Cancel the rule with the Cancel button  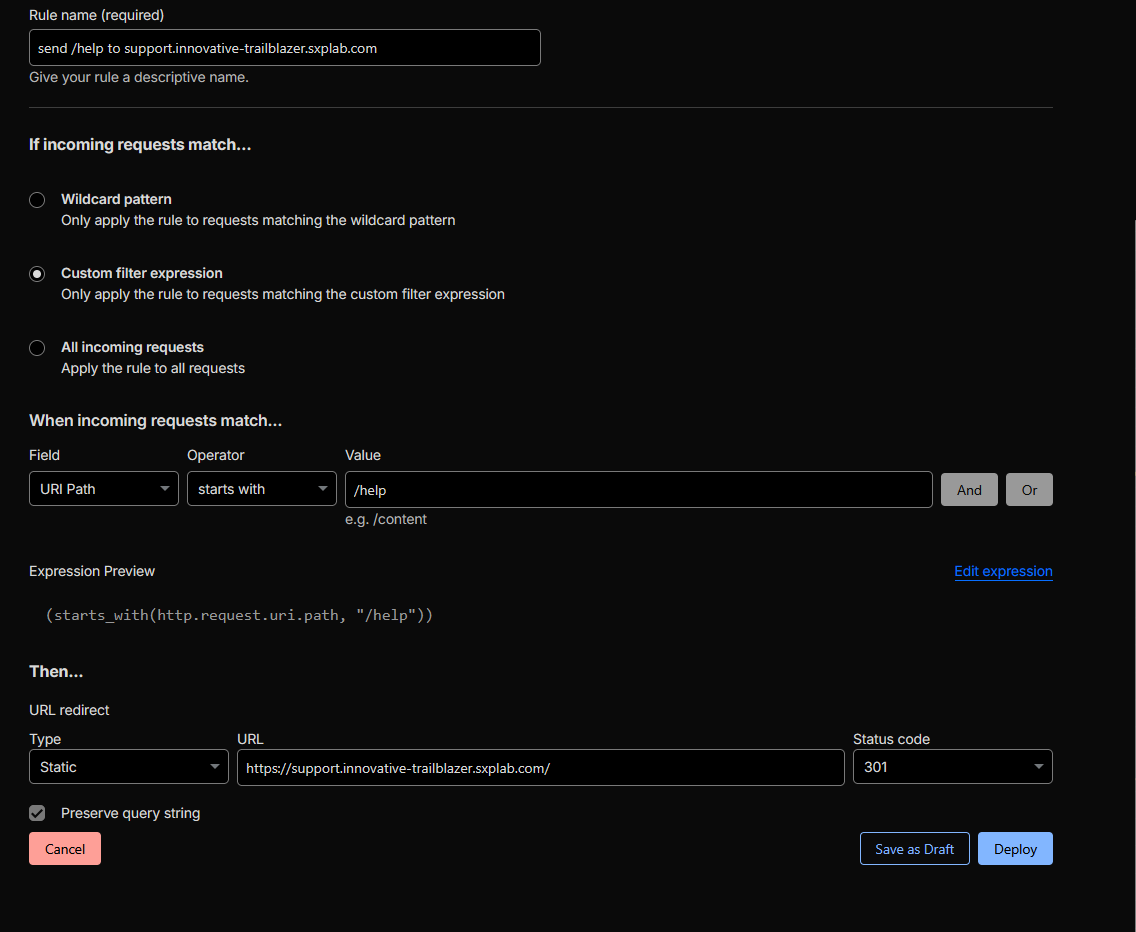pyautogui.click(x=65, y=849)
